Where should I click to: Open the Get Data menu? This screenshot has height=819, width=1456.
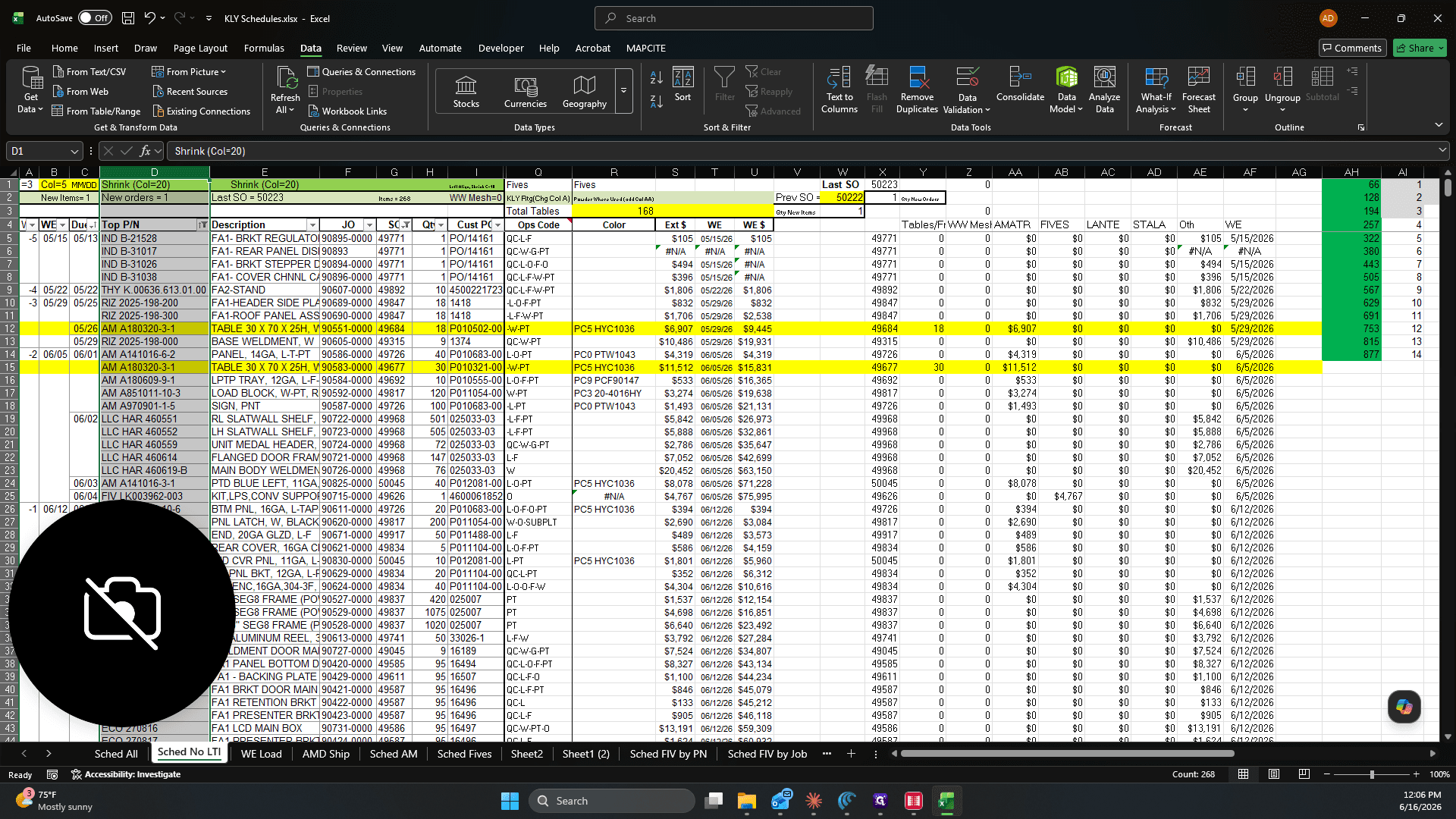(x=30, y=89)
